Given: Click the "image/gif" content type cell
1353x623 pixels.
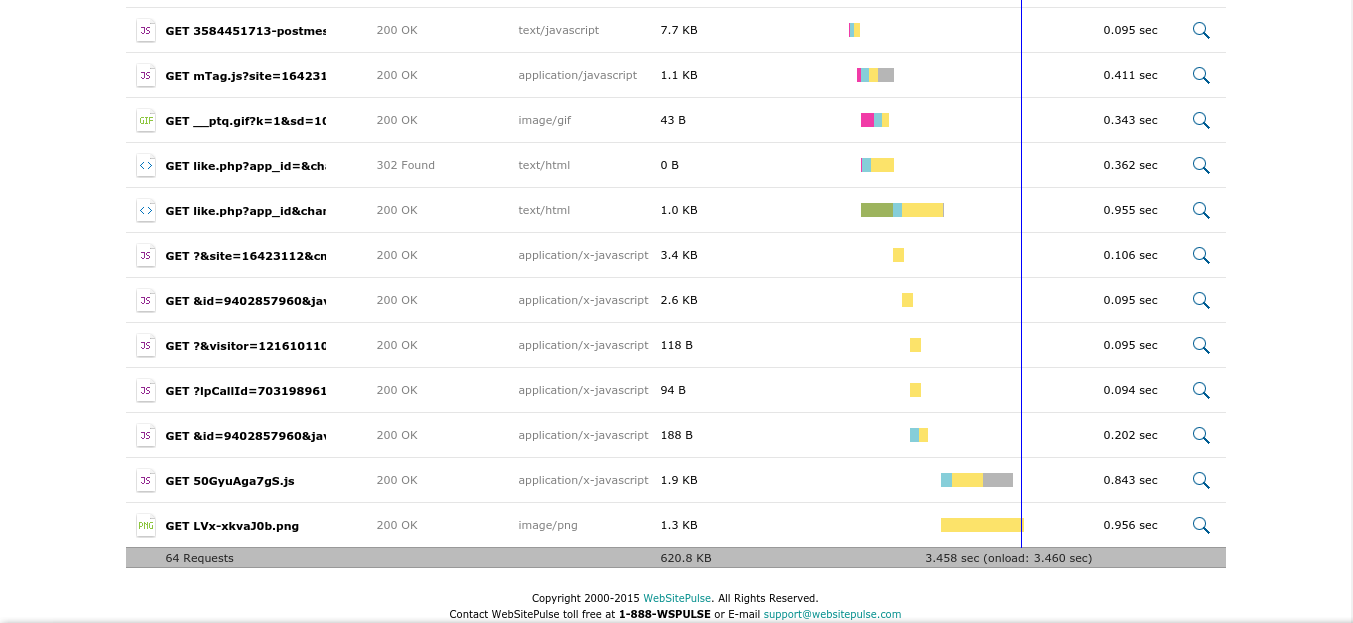Looking at the screenshot, I should coord(544,120).
